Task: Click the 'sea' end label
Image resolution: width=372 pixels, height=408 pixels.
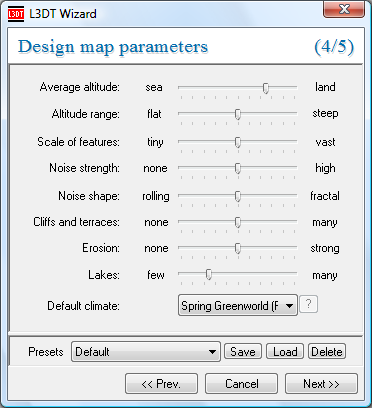Action: (x=154, y=88)
